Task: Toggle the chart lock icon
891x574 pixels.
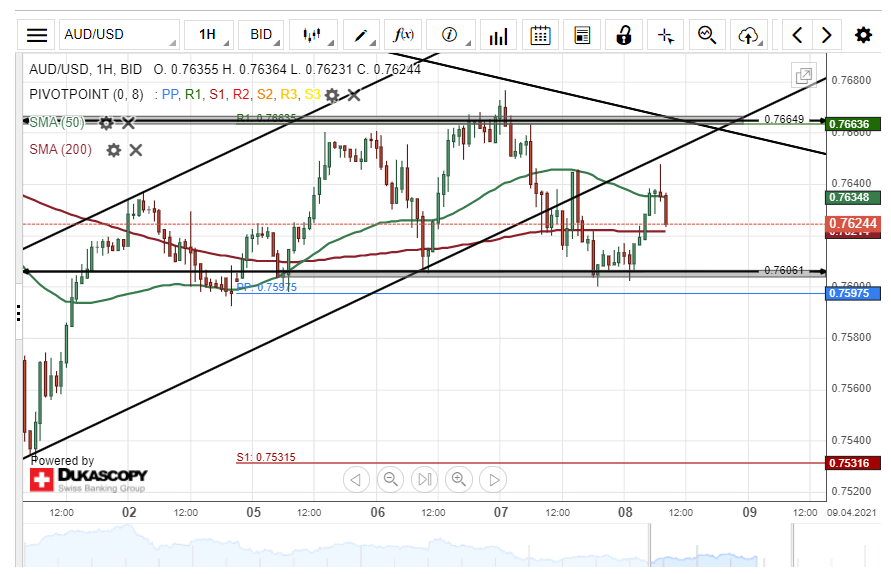Action: point(623,35)
